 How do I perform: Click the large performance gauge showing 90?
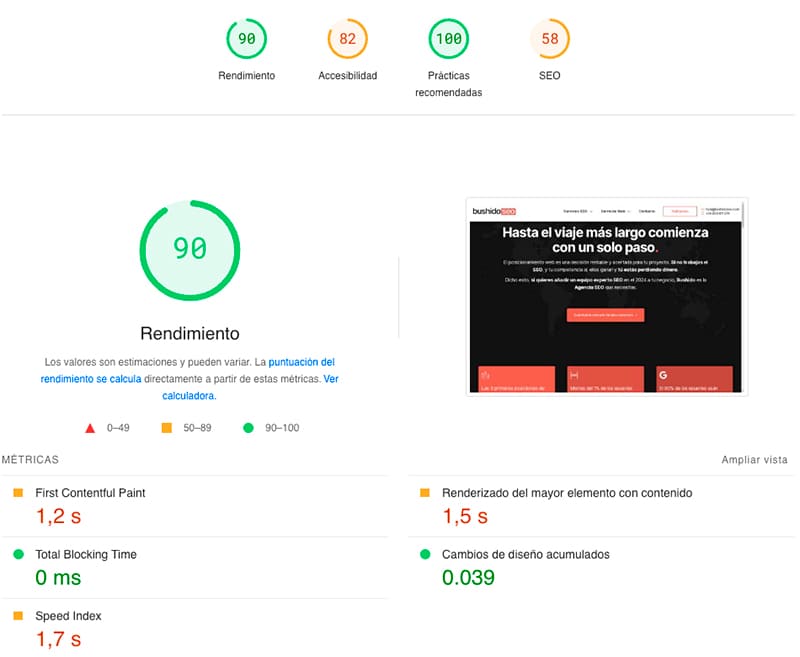click(x=189, y=248)
